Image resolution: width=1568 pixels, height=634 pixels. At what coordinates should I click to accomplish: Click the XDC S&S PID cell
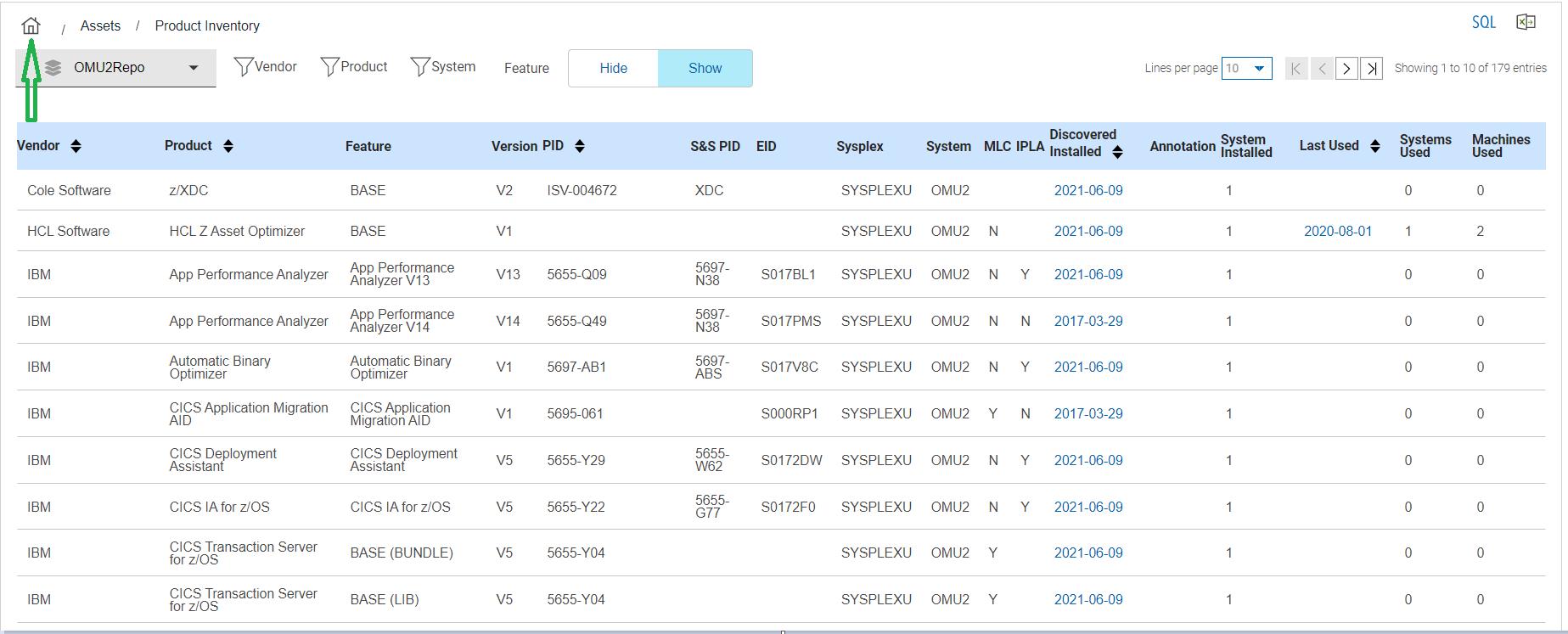[x=709, y=190]
